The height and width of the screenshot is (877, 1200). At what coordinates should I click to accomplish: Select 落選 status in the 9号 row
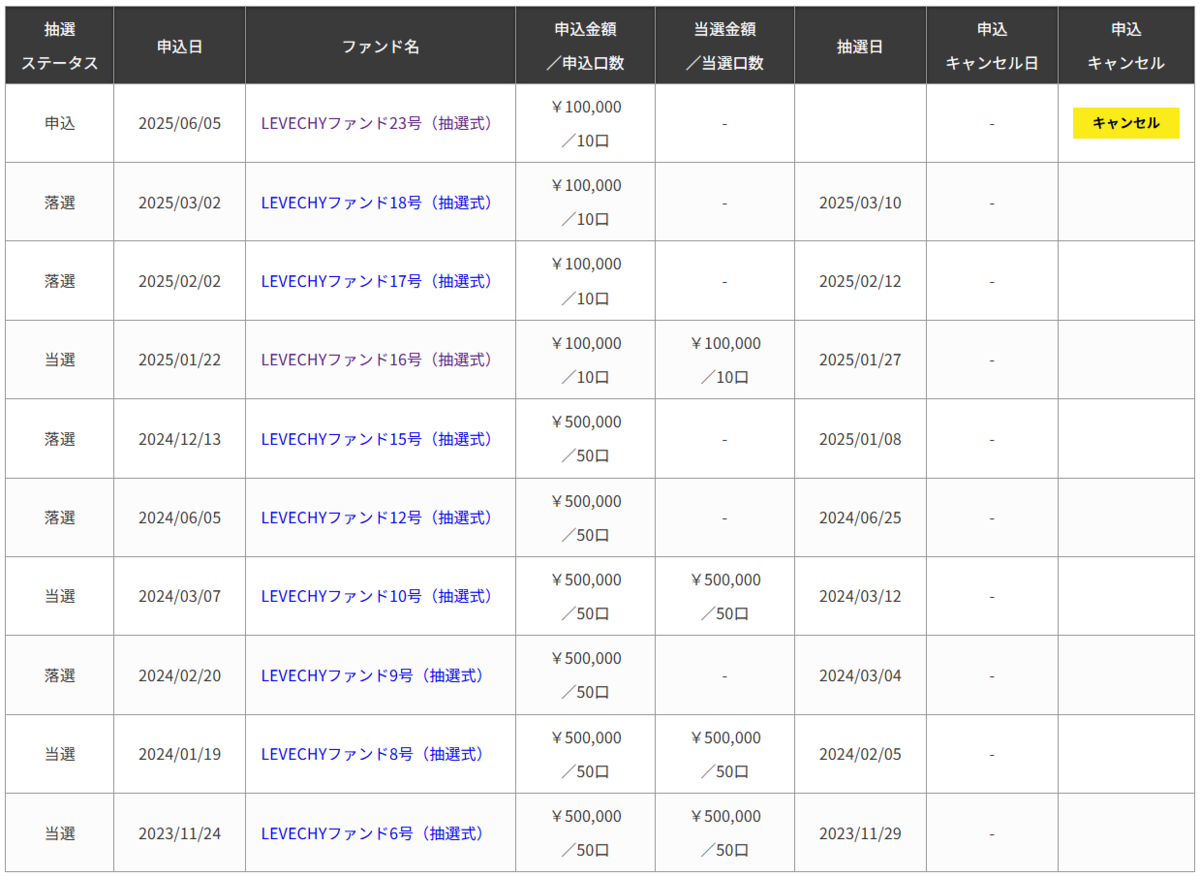click(x=60, y=675)
